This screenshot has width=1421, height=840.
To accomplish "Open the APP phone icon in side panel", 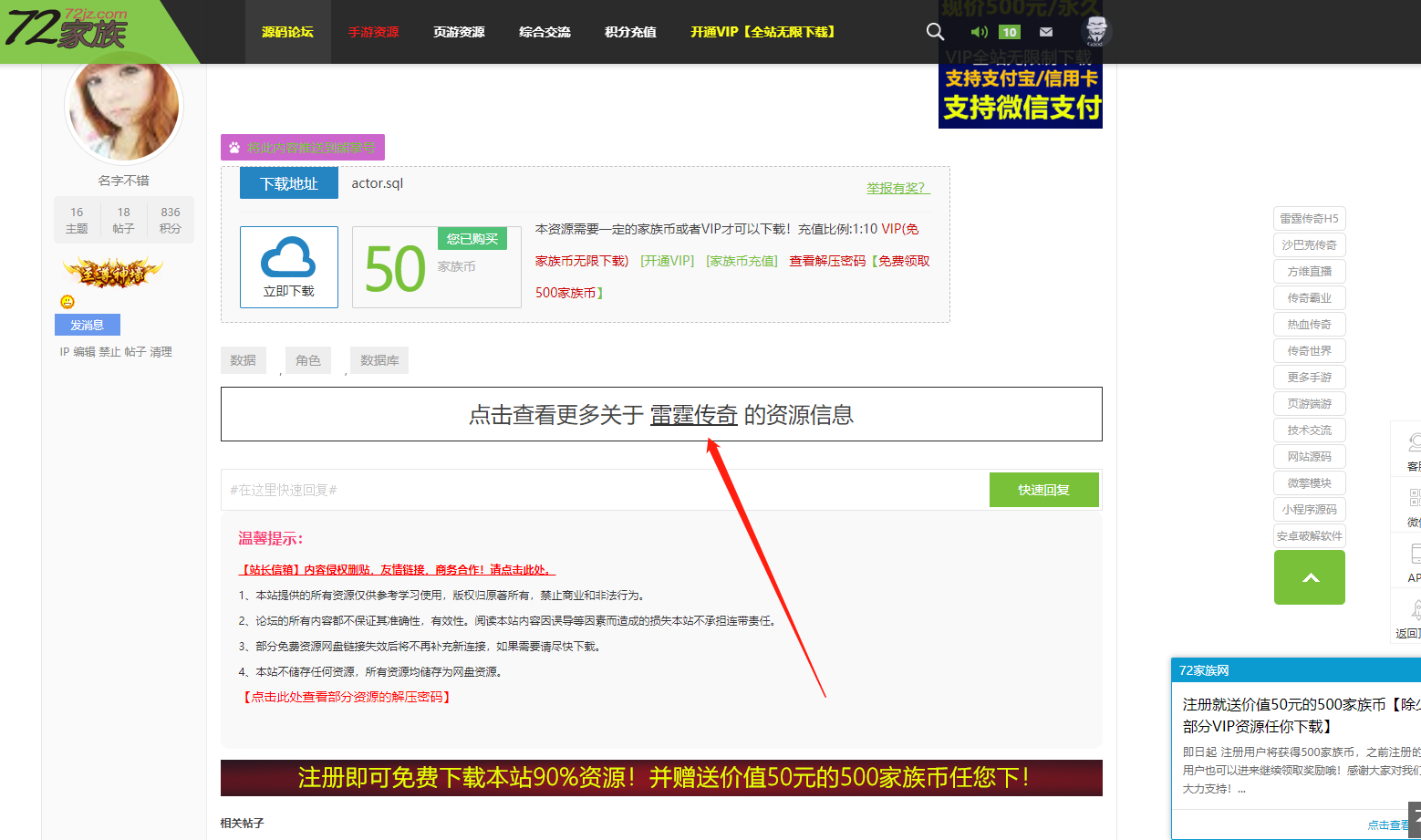I will pyautogui.click(x=1415, y=553).
